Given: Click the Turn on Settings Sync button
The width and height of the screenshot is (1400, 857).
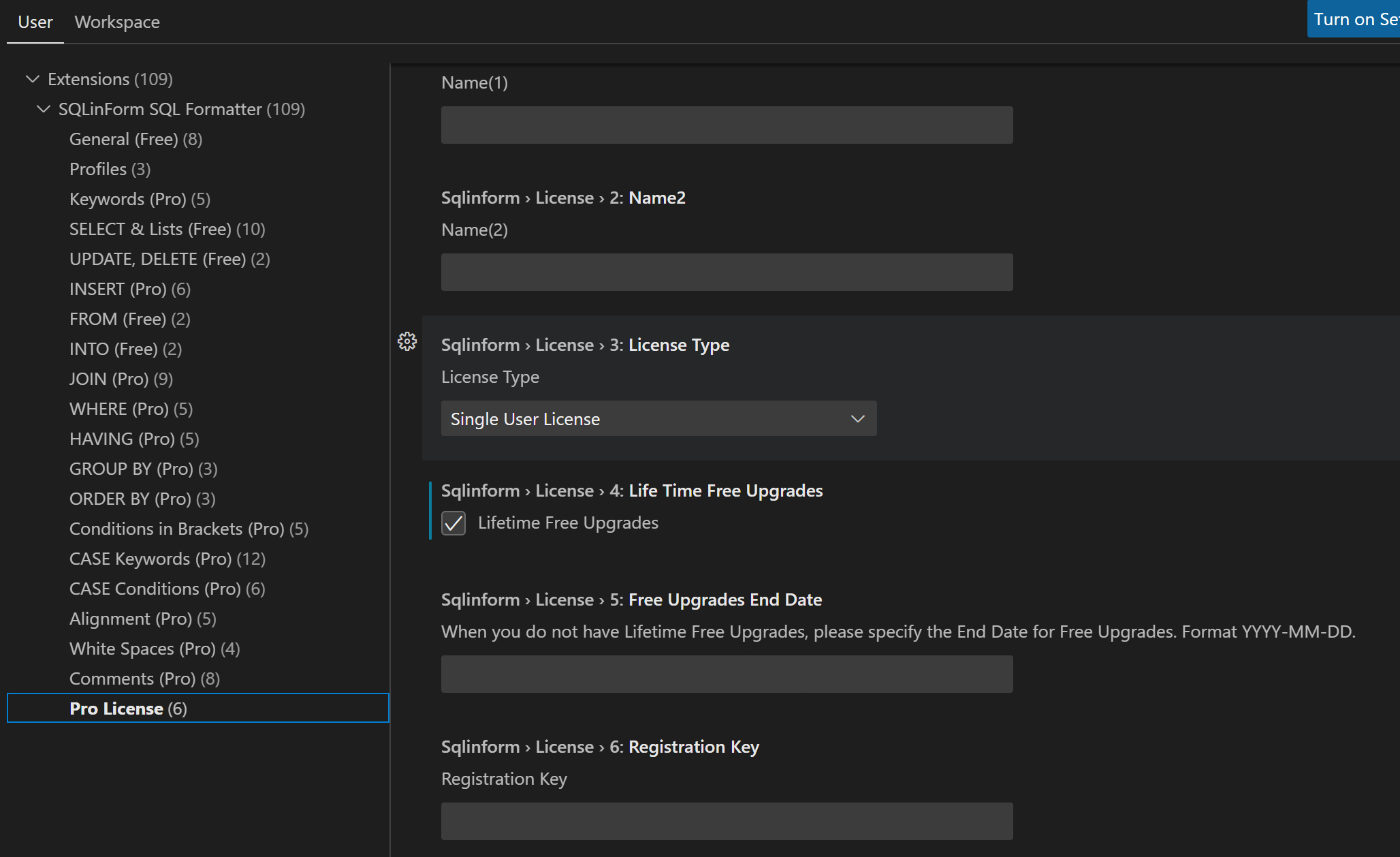Looking at the screenshot, I should point(1354,19).
